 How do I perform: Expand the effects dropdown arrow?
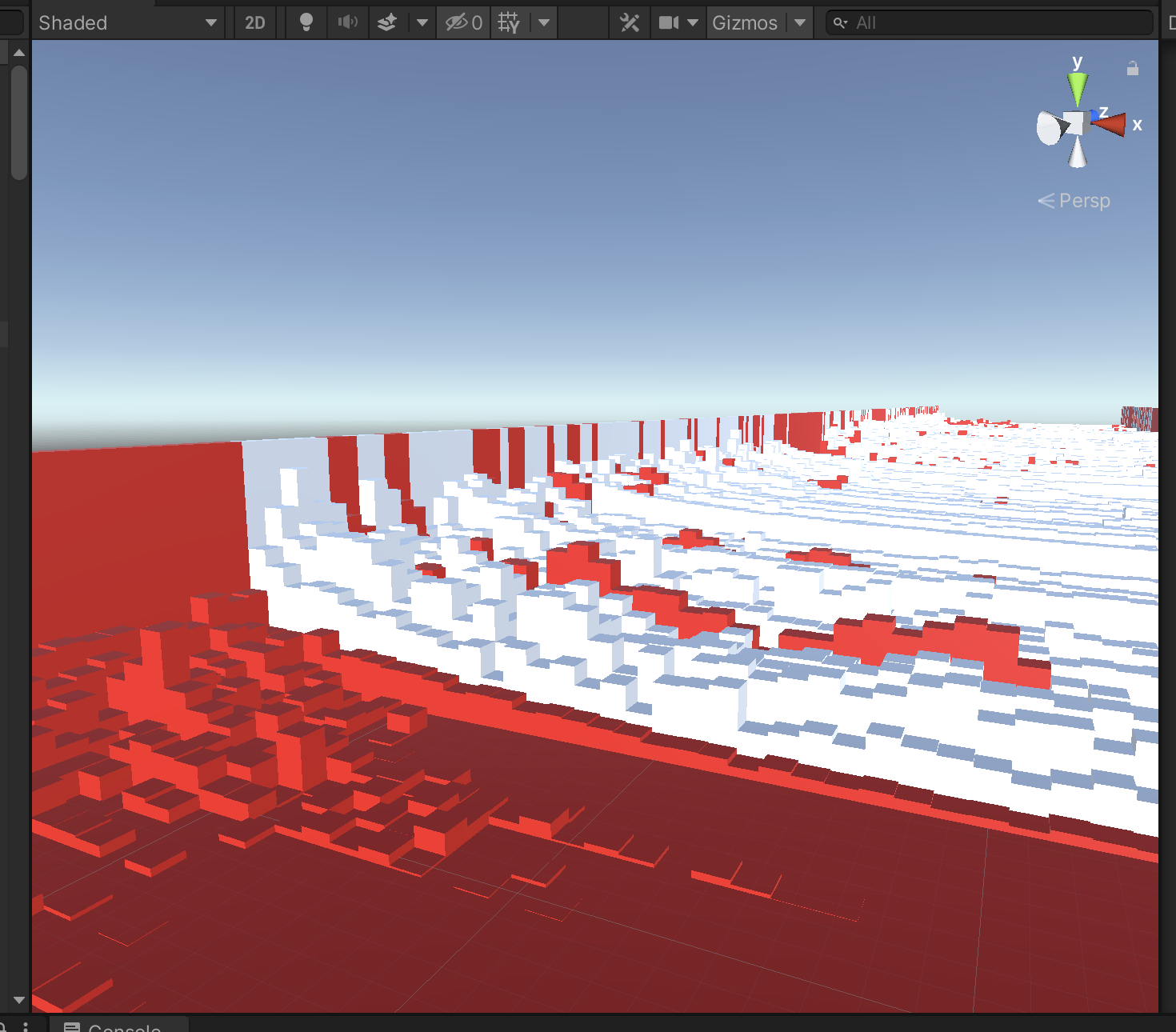click(x=422, y=22)
